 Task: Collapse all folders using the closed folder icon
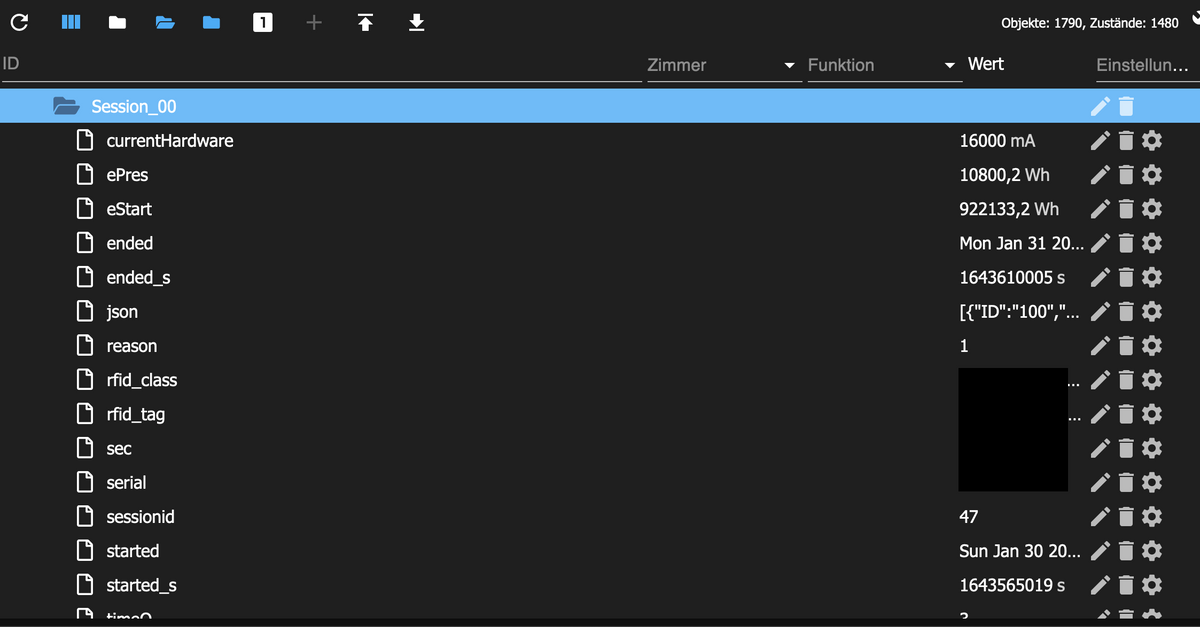click(117, 22)
